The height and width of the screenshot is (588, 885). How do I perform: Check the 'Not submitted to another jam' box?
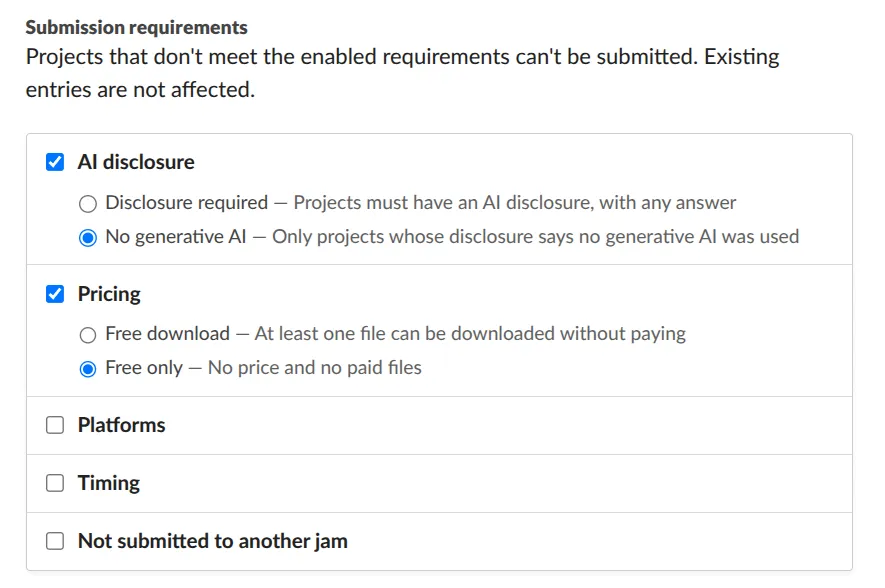point(55,541)
